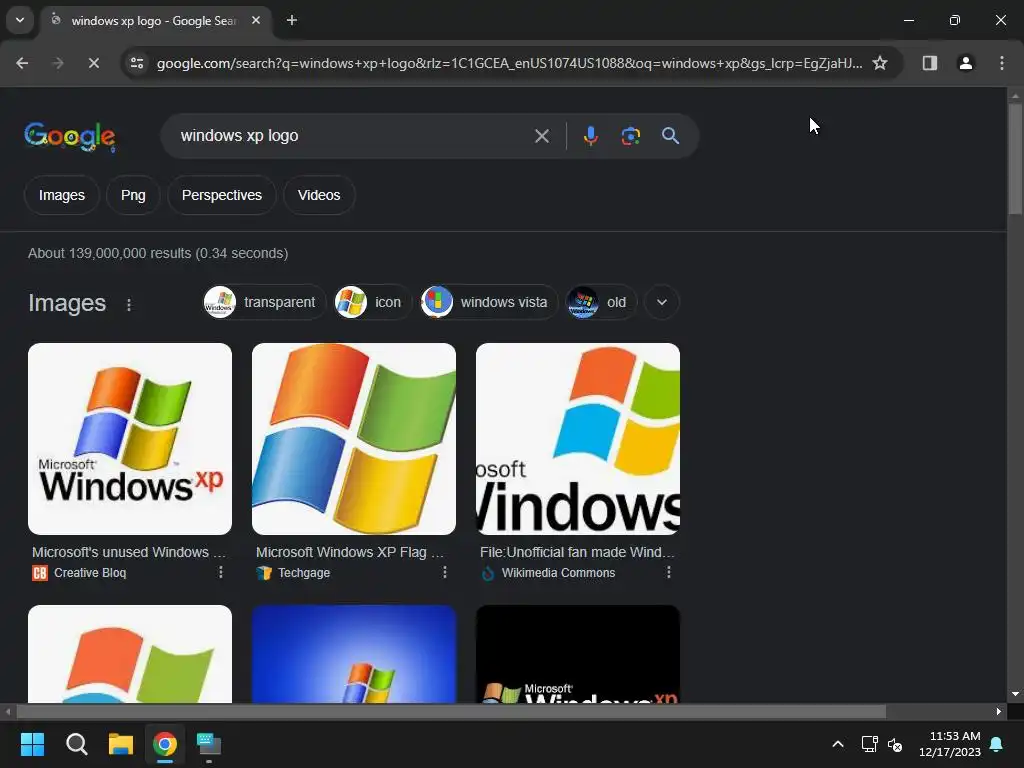This screenshot has width=1024, height=768.
Task: Open the black background Windows XP thumbnail
Action: pyautogui.click(x=578, y=654)
